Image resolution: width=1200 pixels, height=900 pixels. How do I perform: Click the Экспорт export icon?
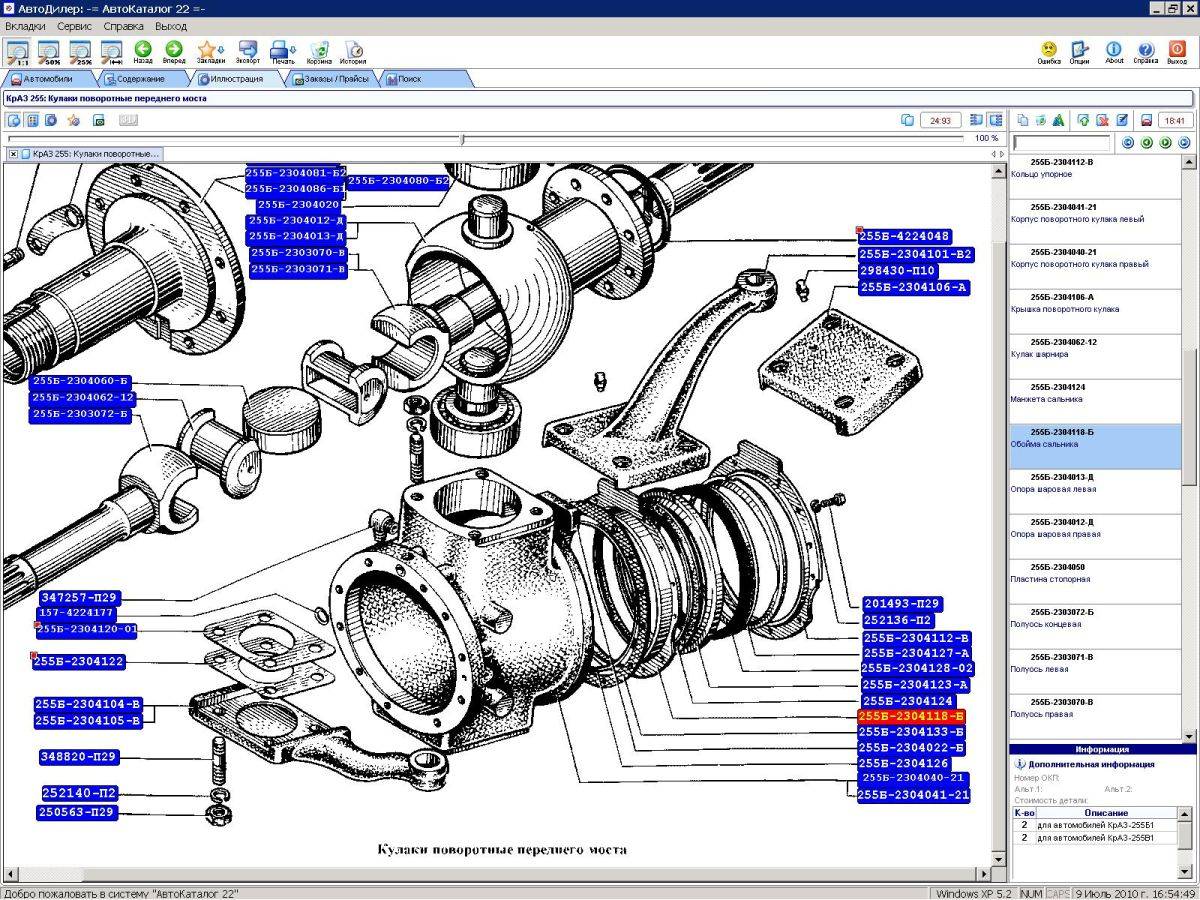[248, 51]
